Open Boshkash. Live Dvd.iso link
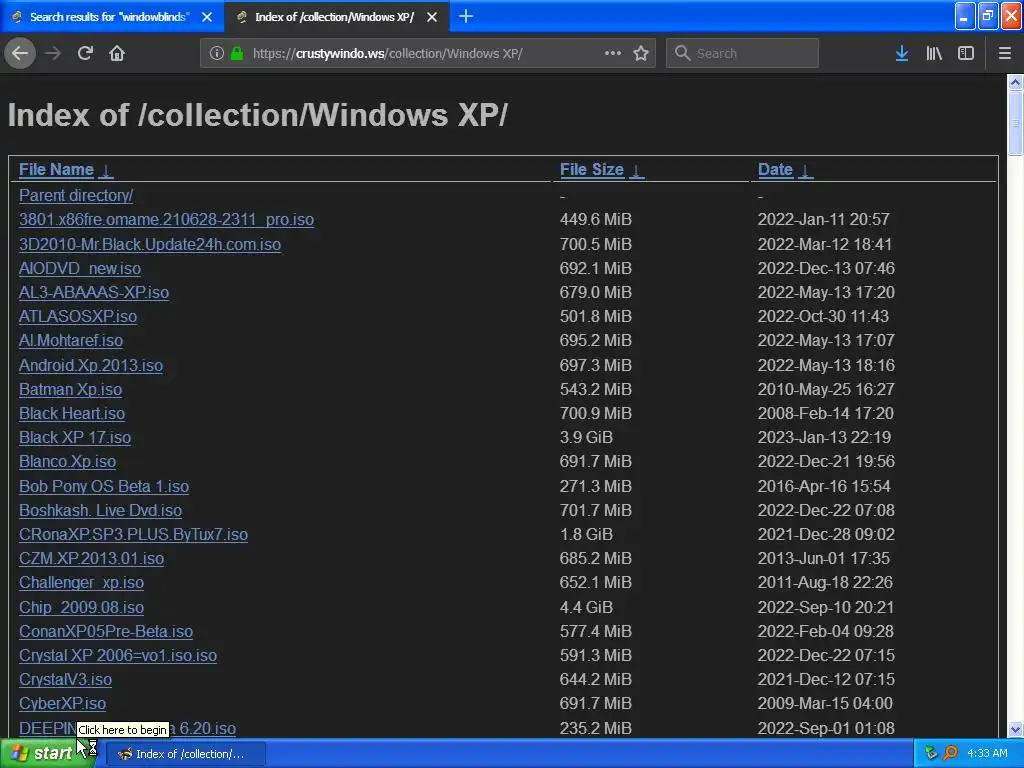This screenshot has height=768, width=1024. (x=101, y=511)
